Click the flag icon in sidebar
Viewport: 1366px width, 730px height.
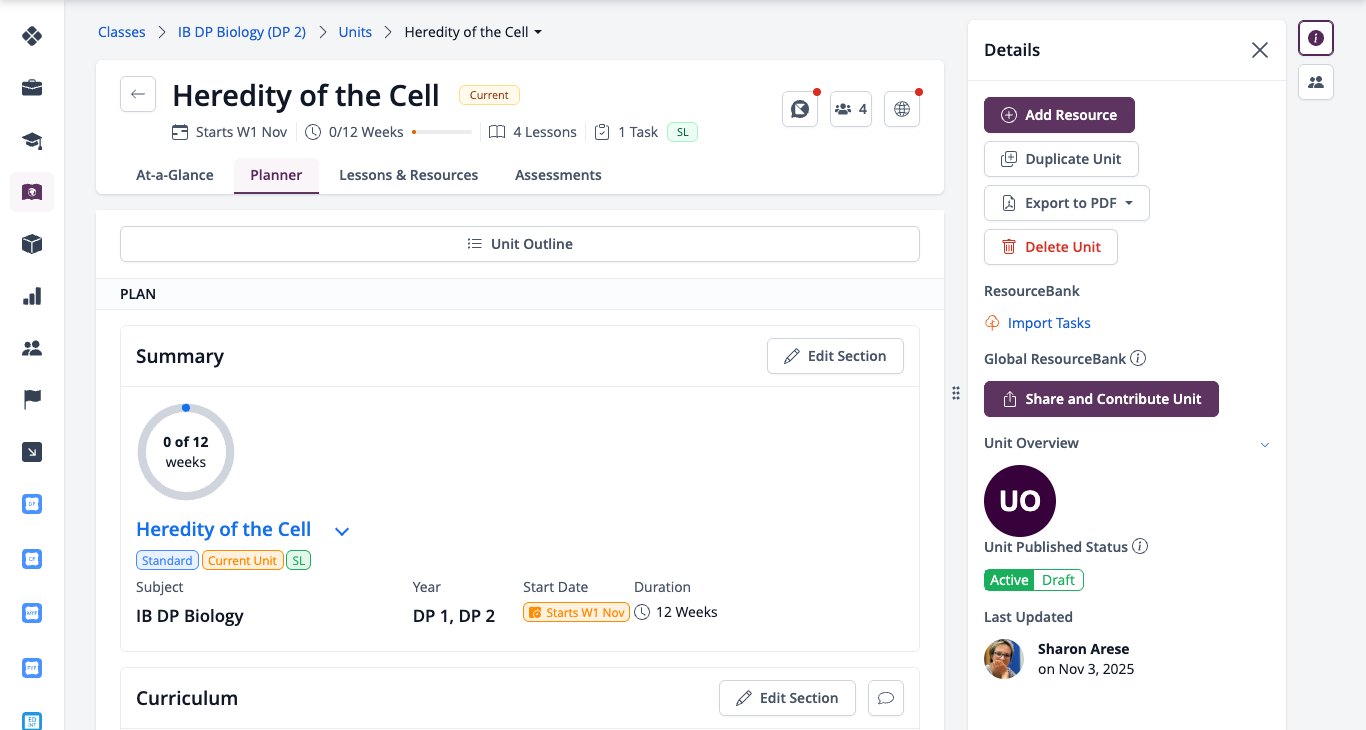[32, 400]
